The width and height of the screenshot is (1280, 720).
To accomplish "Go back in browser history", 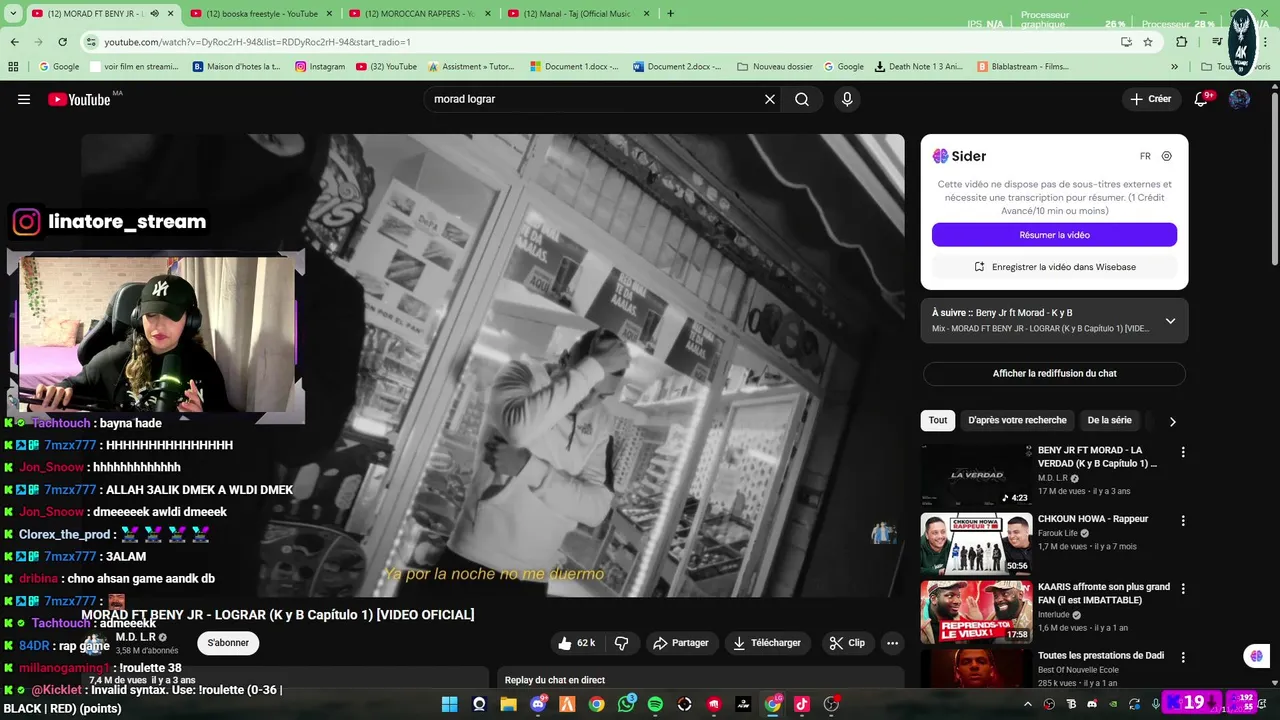I will [14, 42].
